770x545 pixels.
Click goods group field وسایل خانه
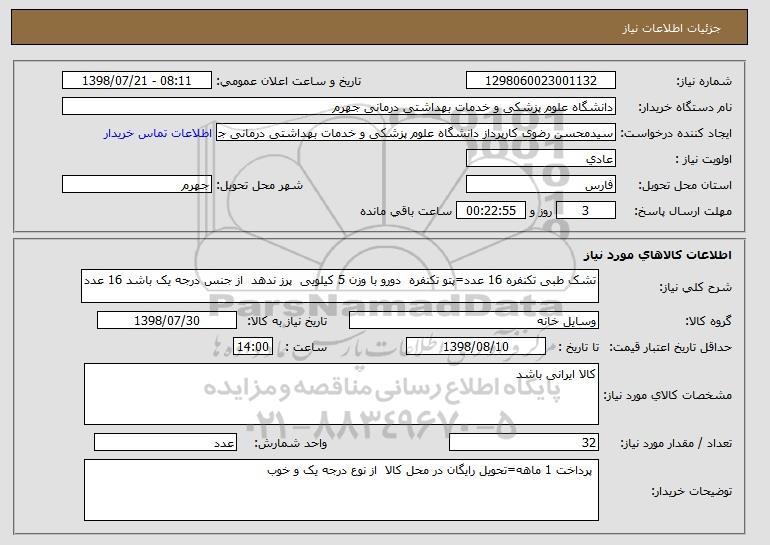474,321
